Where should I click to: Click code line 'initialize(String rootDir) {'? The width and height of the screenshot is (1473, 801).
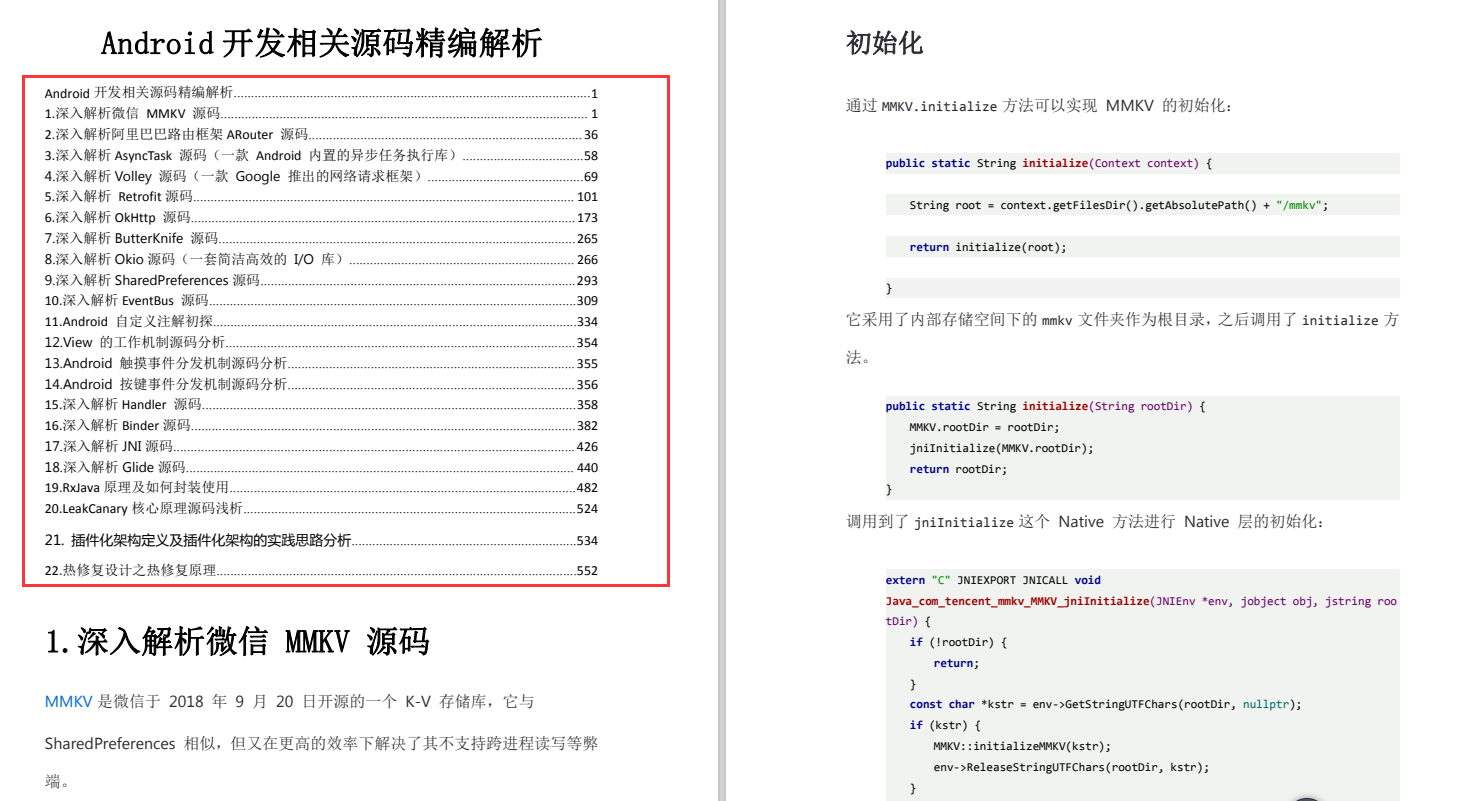[x=1045, y=406]
